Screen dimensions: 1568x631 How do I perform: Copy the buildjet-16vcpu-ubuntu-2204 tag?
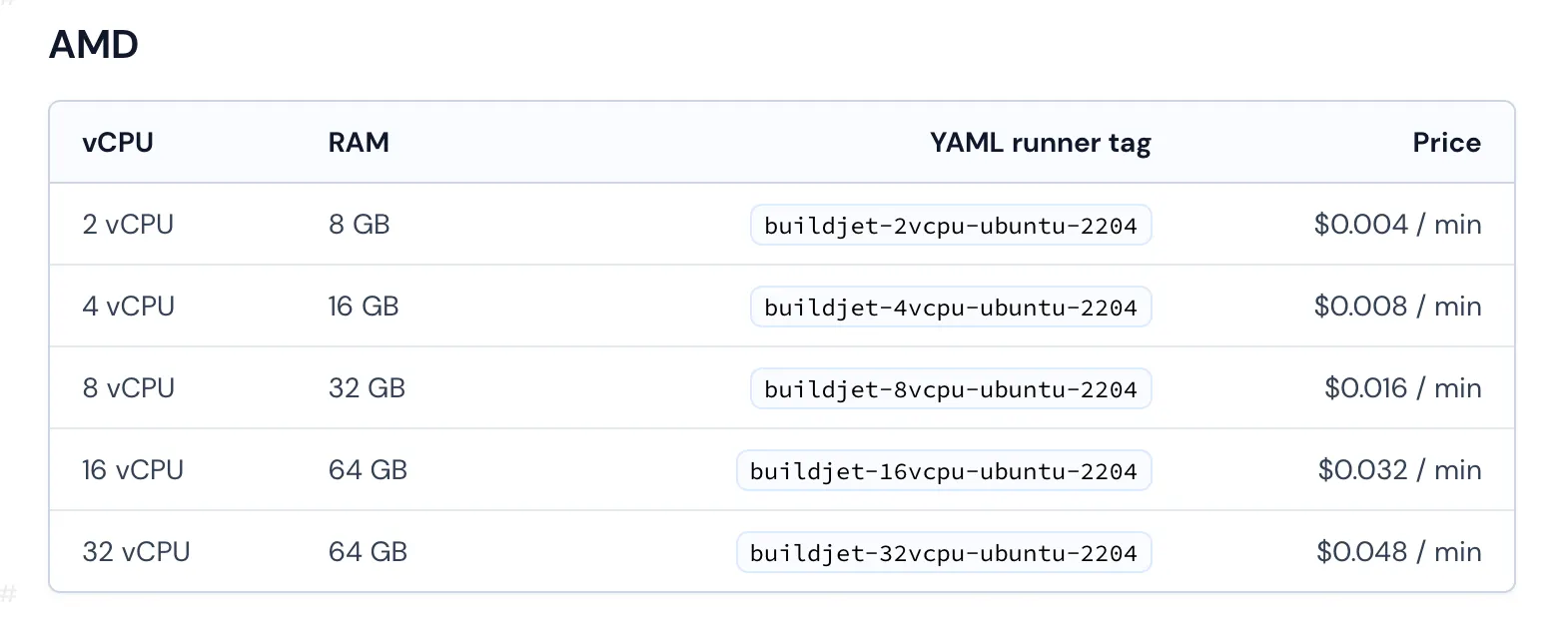point(943,471)
